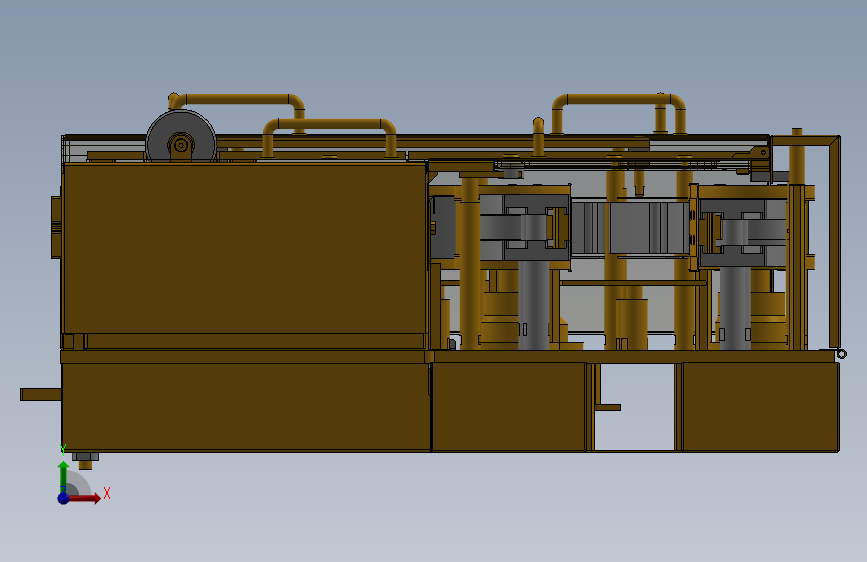The height and width of the screenshot is (562, 867).
Task: Select the support foot under the base's left corner
Action: [x=85, y=460]
